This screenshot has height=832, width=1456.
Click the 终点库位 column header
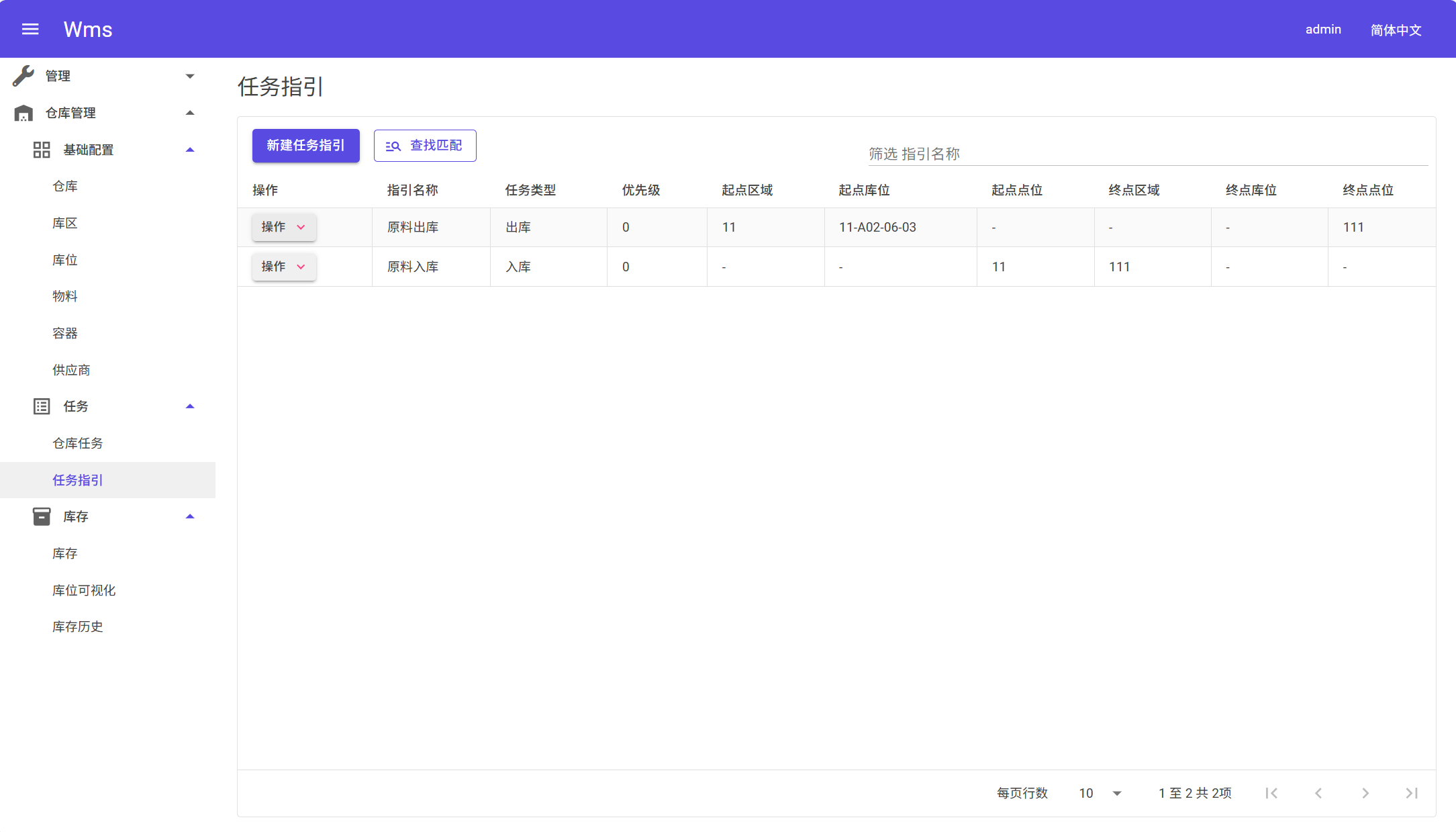(1251, 190)
